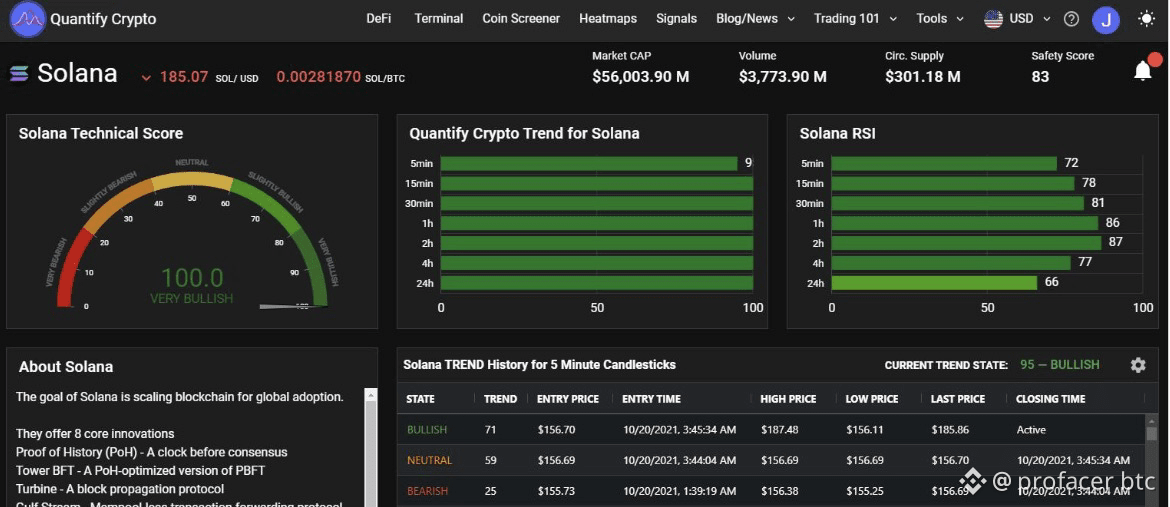Open notifications bell icon
1170x507 pixels.
[x=1143, y=71]
